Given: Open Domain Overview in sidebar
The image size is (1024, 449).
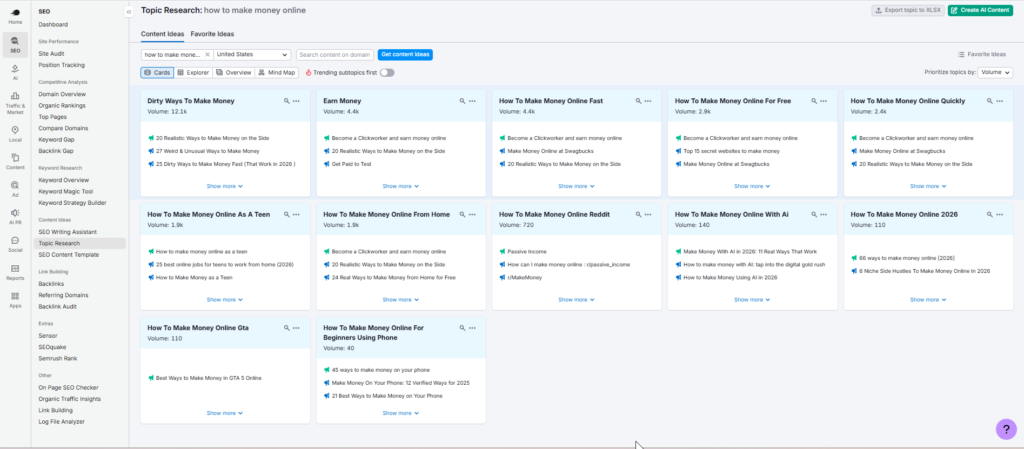Looking at the screenshot, I should click(x=62, y=94).
